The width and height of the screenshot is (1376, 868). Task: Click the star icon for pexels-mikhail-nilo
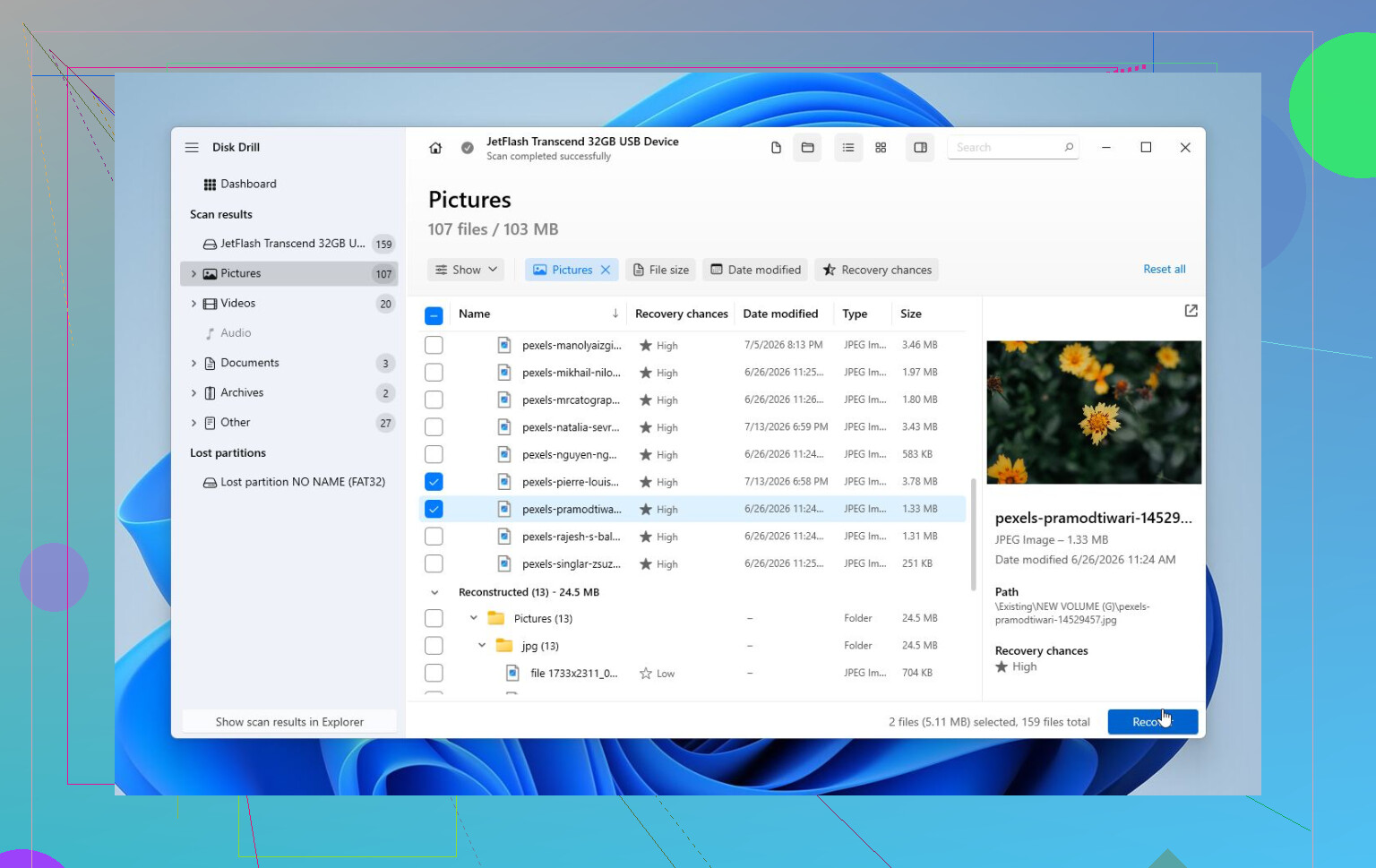click(645, 373)
